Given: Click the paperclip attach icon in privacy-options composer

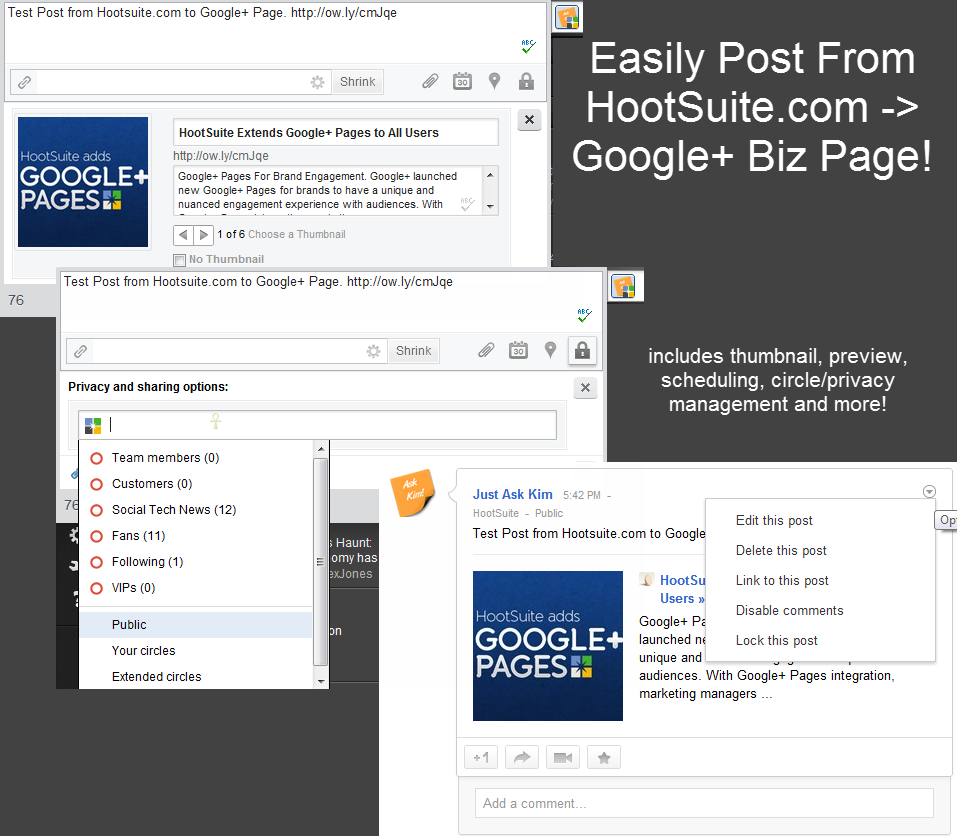Looking at the screenshot, I should coord(486,350).
